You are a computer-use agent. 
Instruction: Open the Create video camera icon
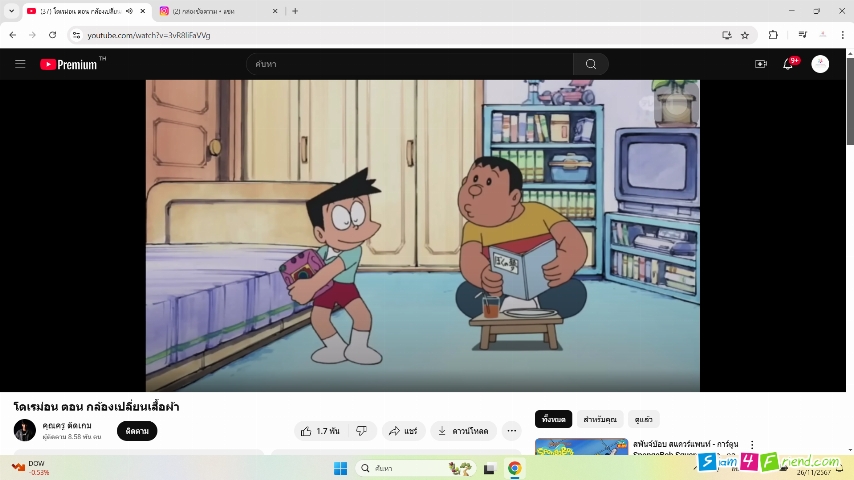pos(761,64)
